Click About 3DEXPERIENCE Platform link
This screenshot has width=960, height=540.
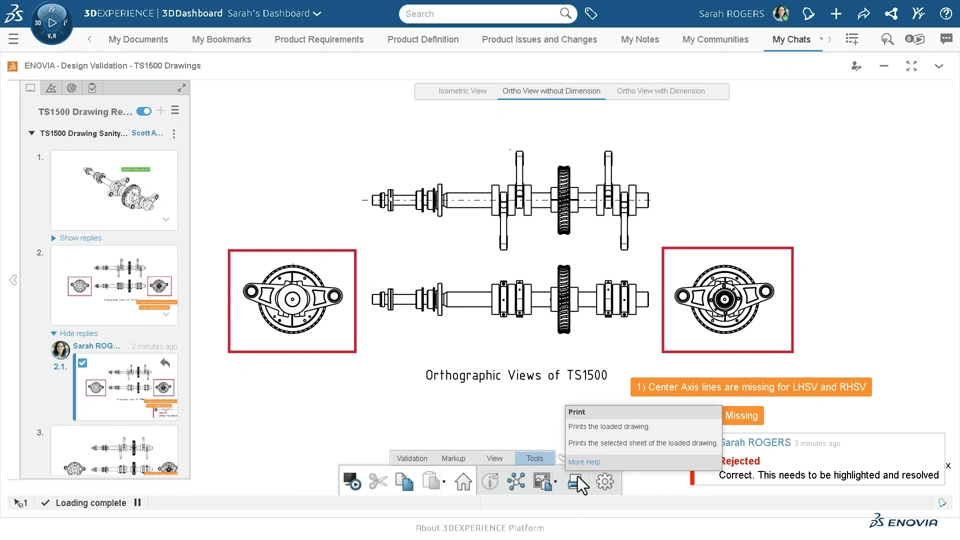479,528
